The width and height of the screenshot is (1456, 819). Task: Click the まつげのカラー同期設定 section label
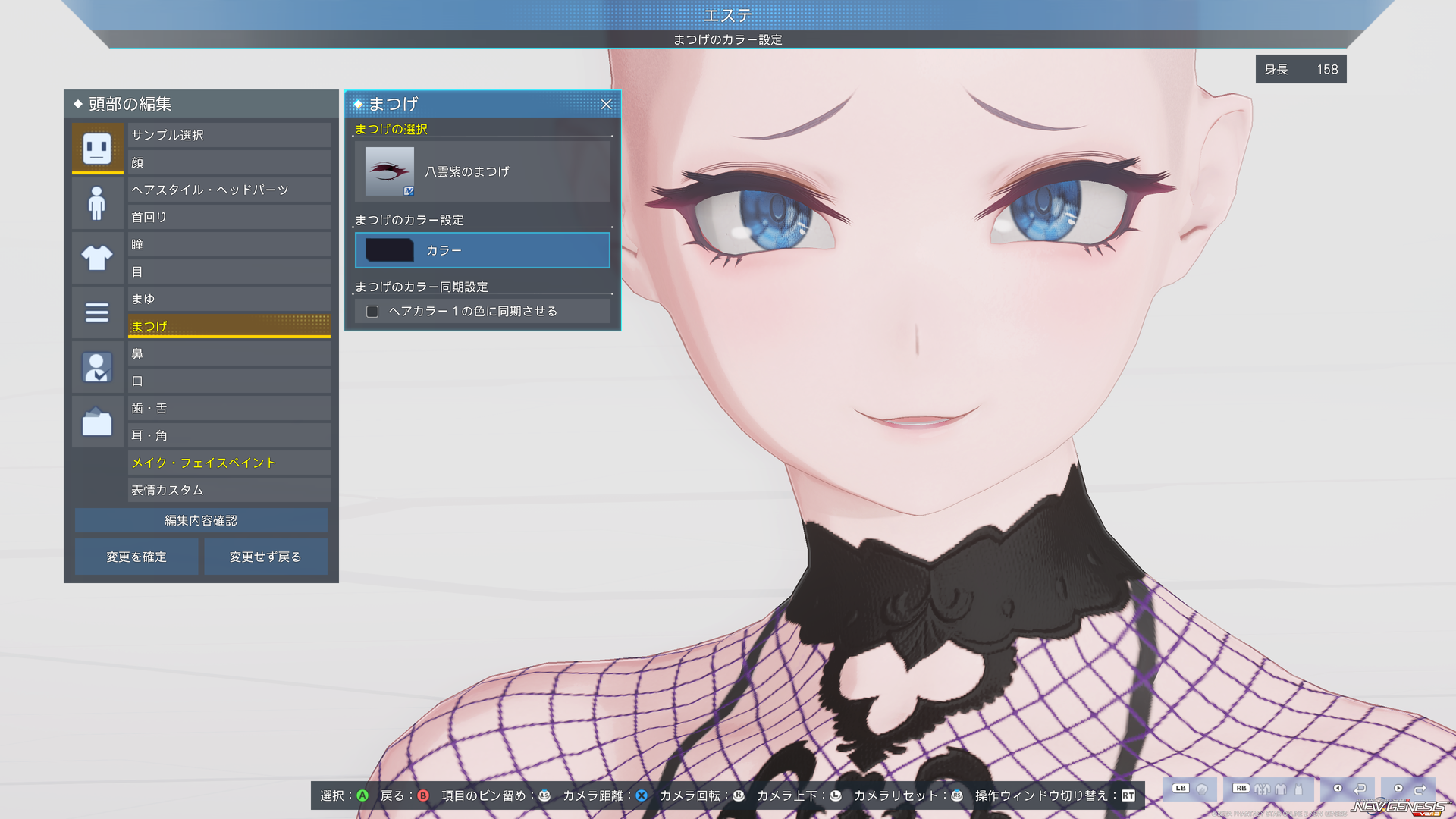[422, 287]
